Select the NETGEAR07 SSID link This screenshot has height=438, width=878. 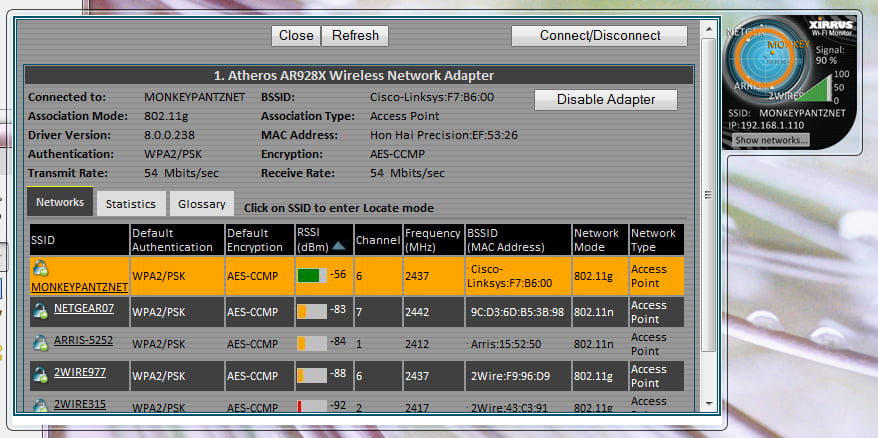point(84,307)
